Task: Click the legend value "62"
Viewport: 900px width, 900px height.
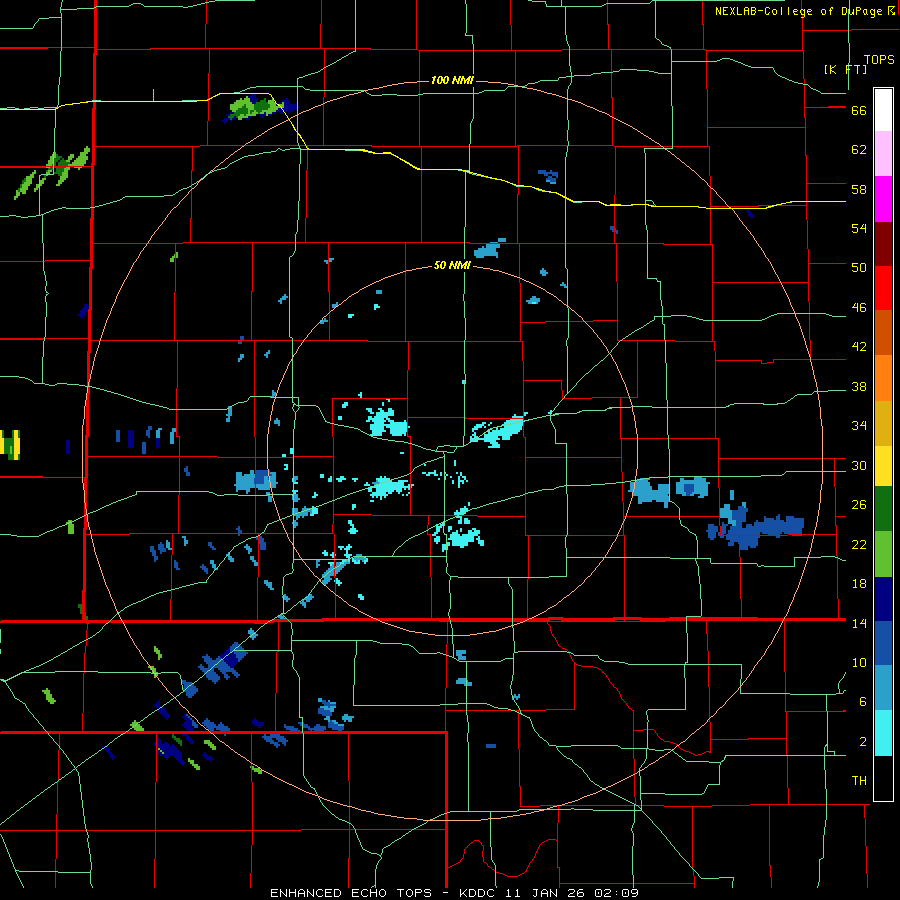Action: [859, 150]
